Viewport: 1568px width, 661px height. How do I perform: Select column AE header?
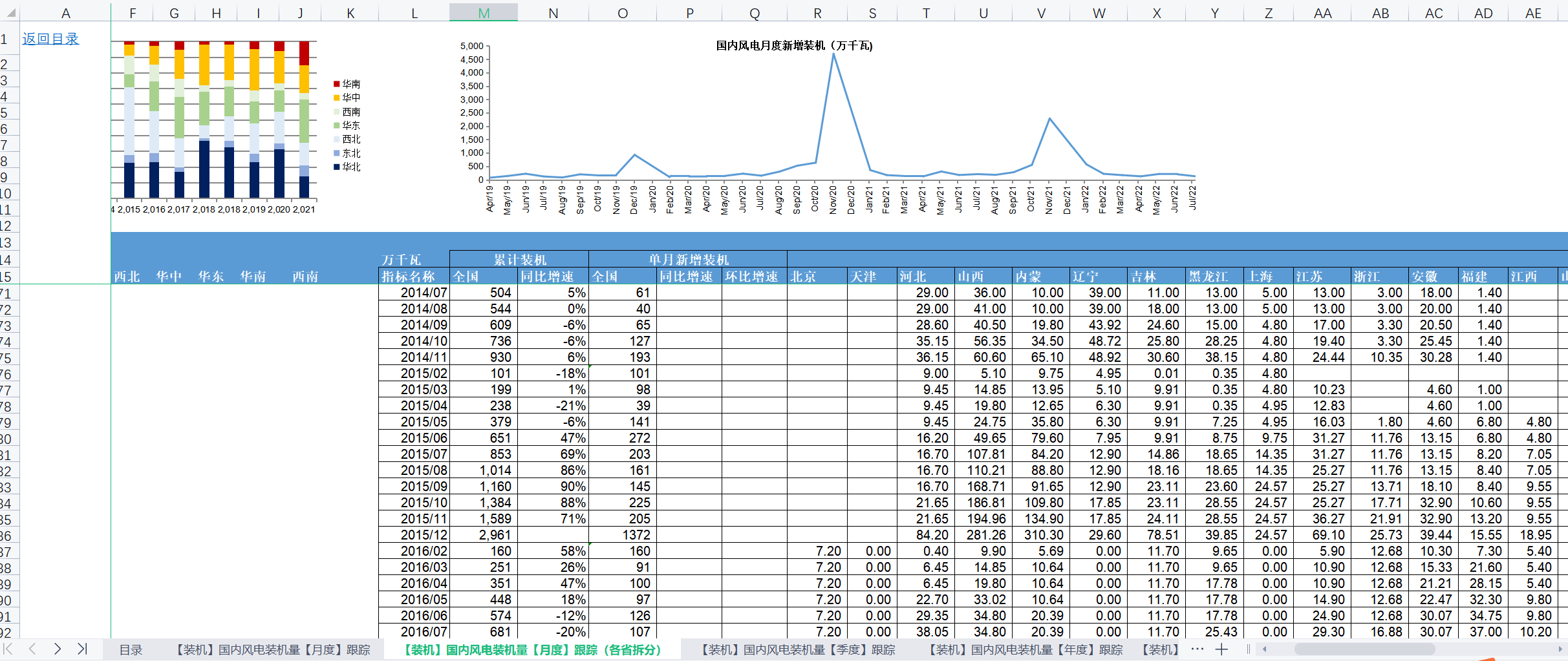(x=1533, y=13)
